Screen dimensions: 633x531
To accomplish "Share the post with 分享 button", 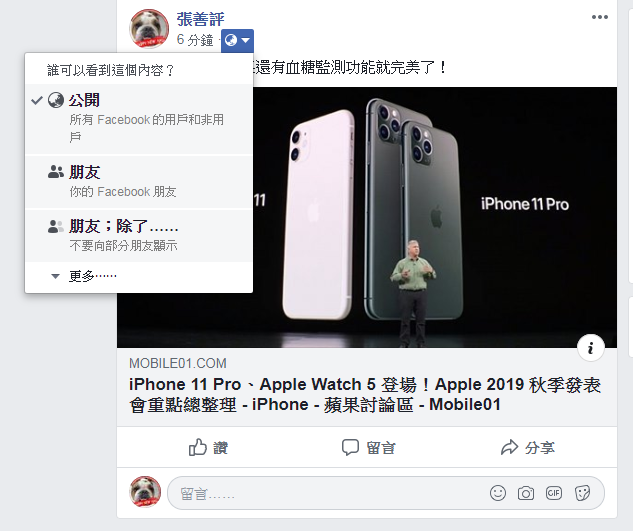I will coord(528,447).
